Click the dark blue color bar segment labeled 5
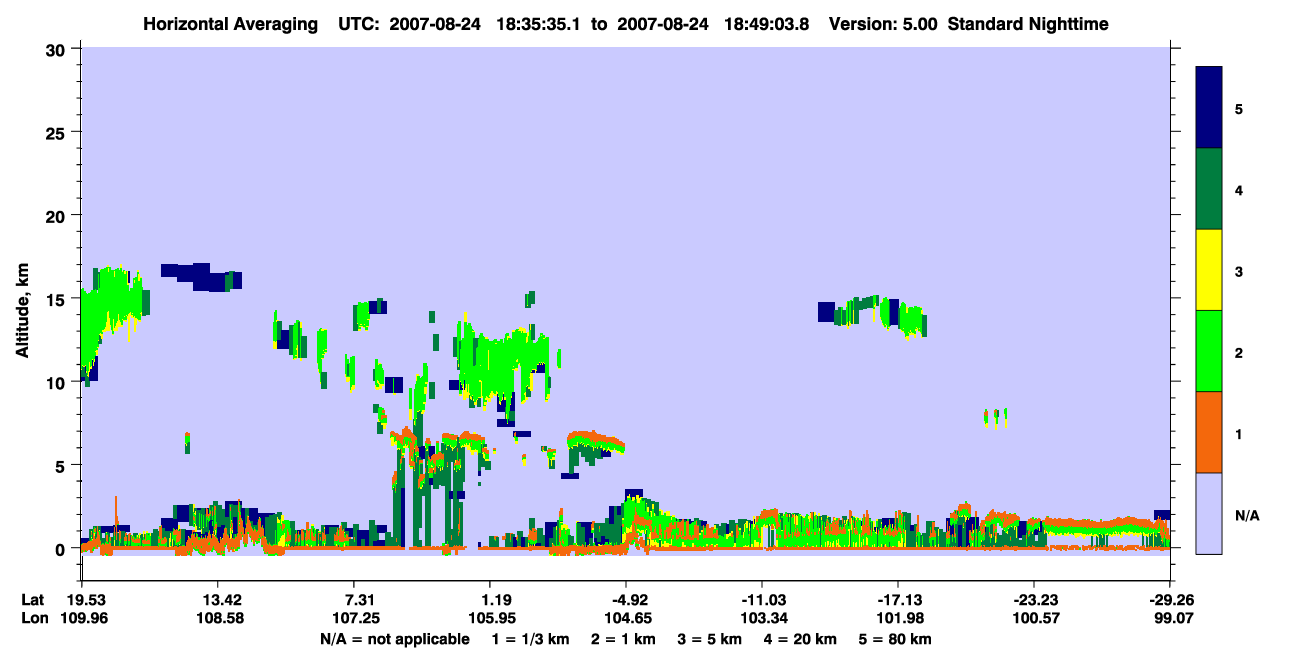The width and height of the screenshot is (1300, 667). [1209, 108]
